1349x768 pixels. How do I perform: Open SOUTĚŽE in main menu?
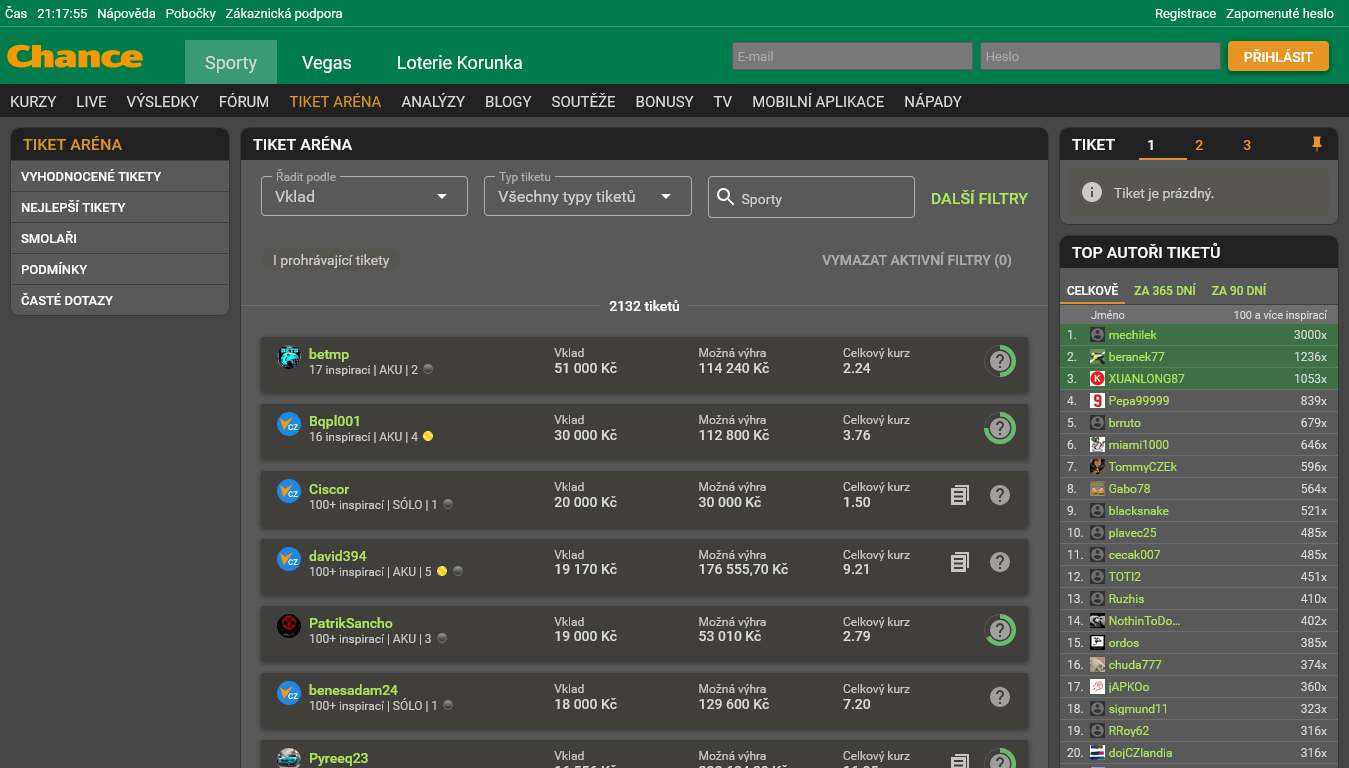(x=583, y=101)
